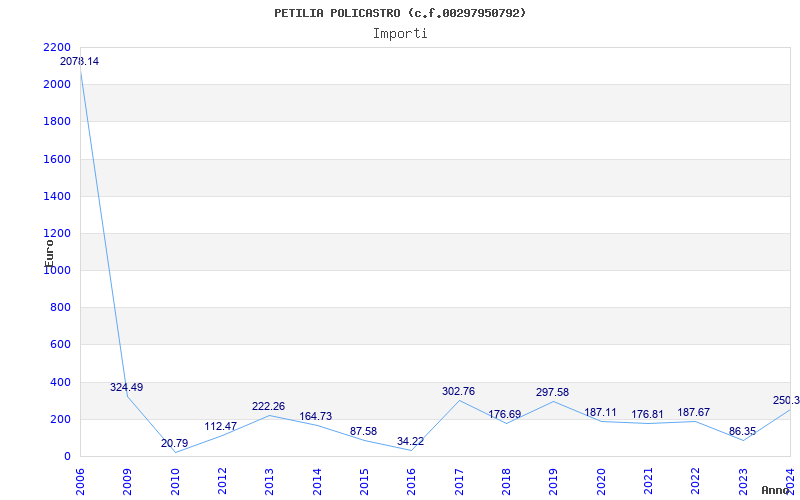Click the y-axis tick 2200
This screenshot has height=500, width=800.
57,47
